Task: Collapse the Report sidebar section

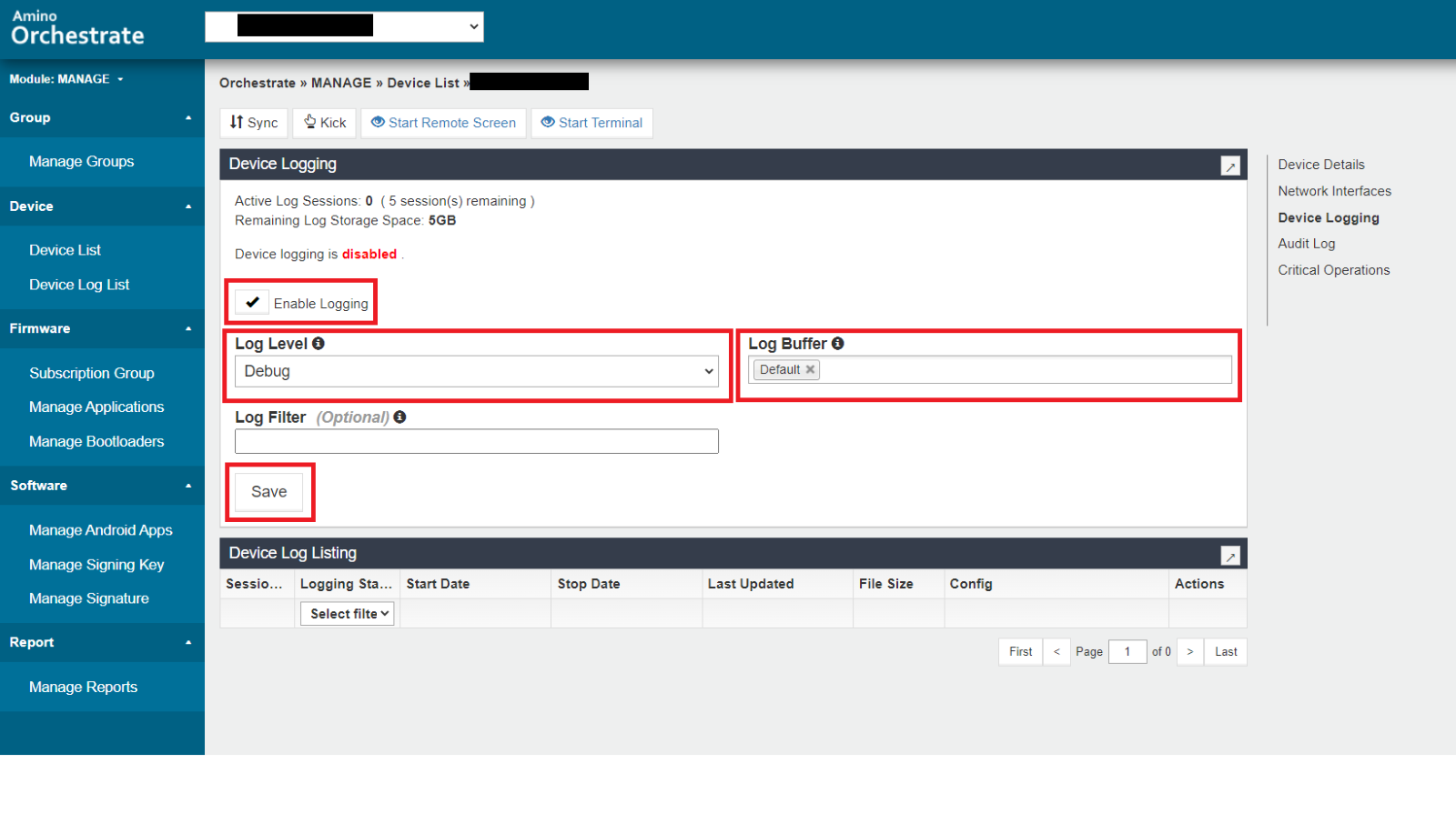Action: pyautogui.click(x=102, y=642)
